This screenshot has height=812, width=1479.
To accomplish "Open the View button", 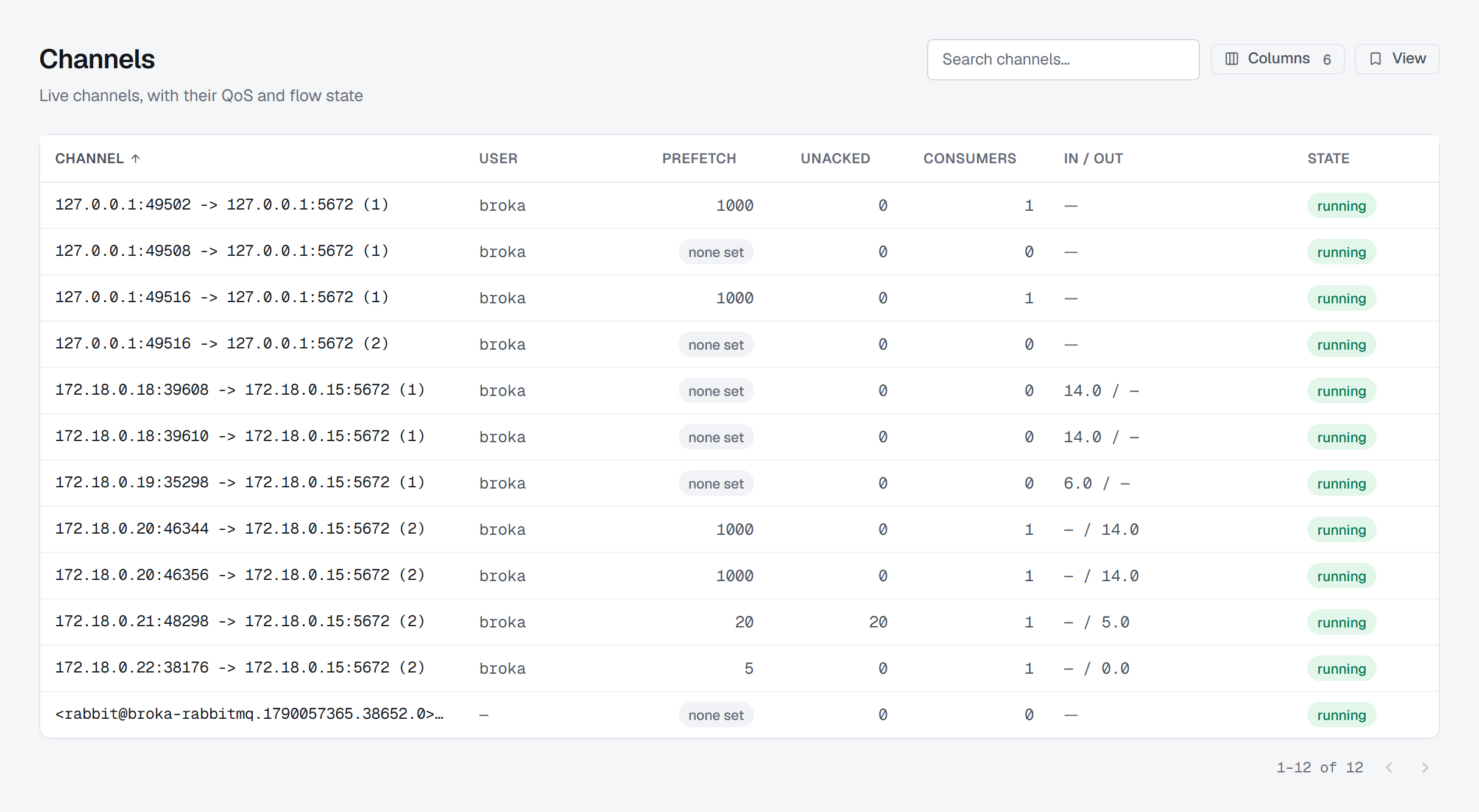I will click(1397, 58).
